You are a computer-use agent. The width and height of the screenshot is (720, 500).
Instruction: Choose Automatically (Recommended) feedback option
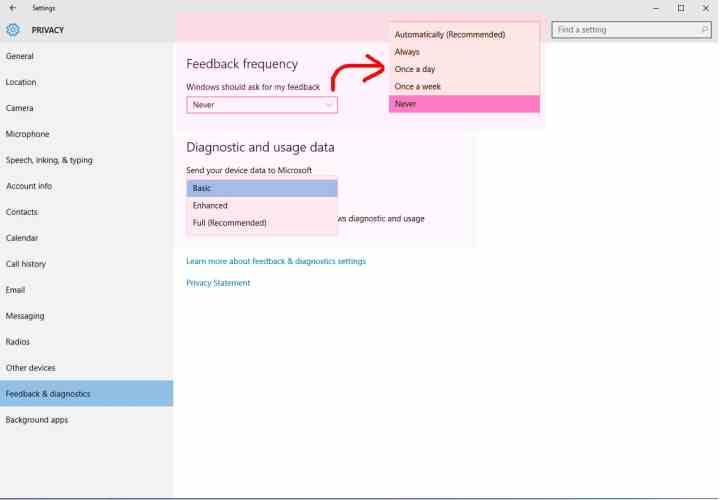[464, 34]
